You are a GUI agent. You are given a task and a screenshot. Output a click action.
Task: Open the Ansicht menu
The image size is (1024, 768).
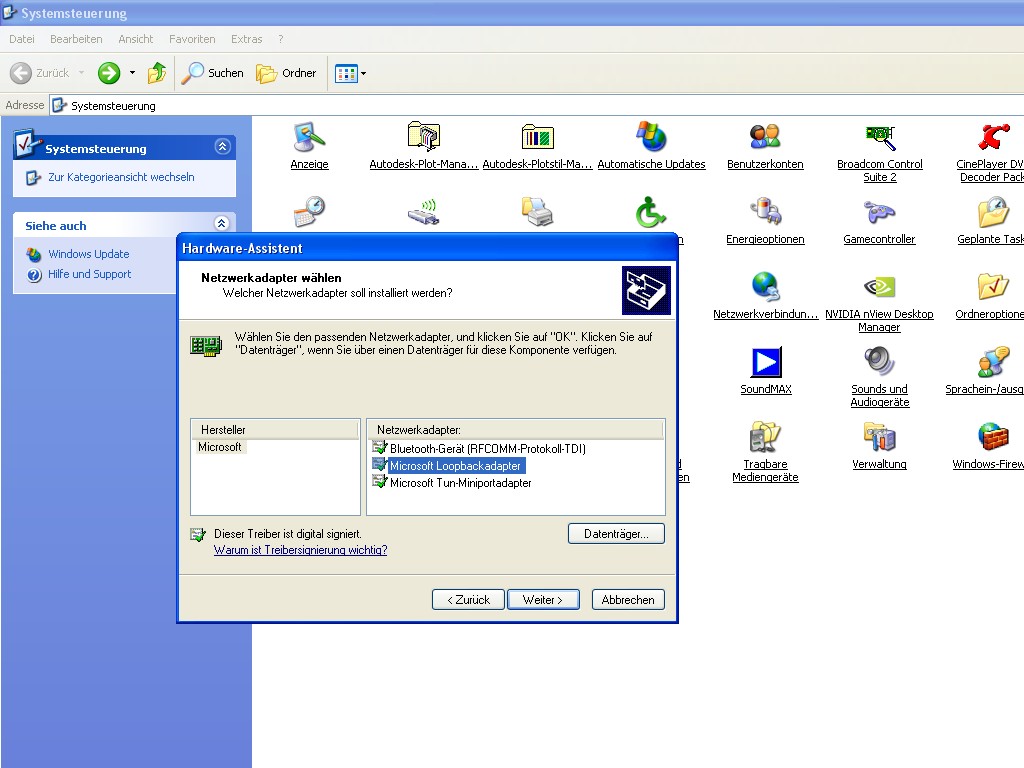point(136,39)
